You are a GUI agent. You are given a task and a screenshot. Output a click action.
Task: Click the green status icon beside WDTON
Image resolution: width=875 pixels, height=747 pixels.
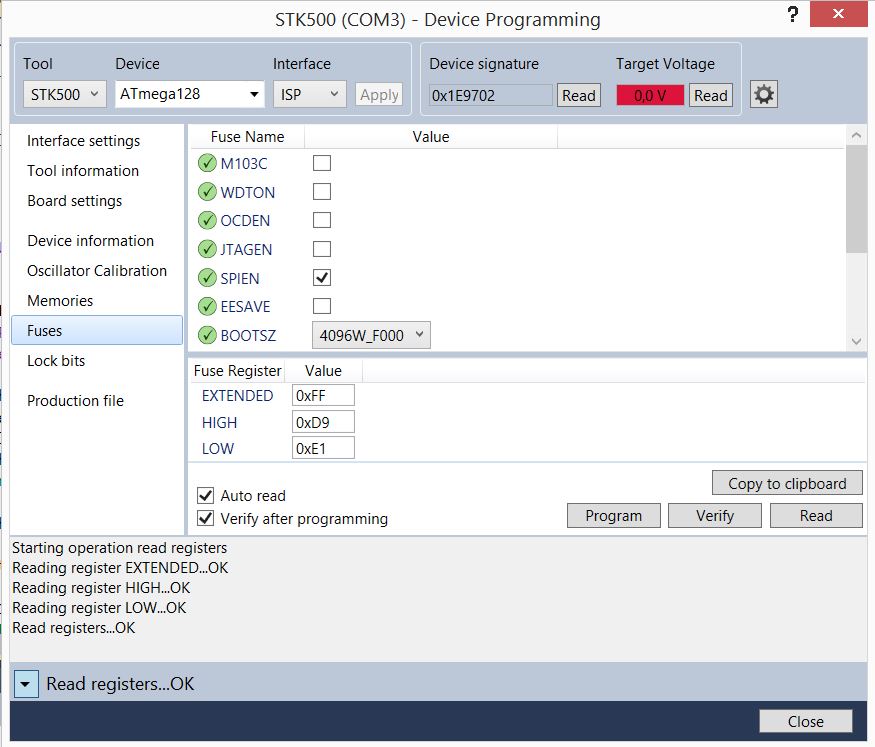click(207, 191)
